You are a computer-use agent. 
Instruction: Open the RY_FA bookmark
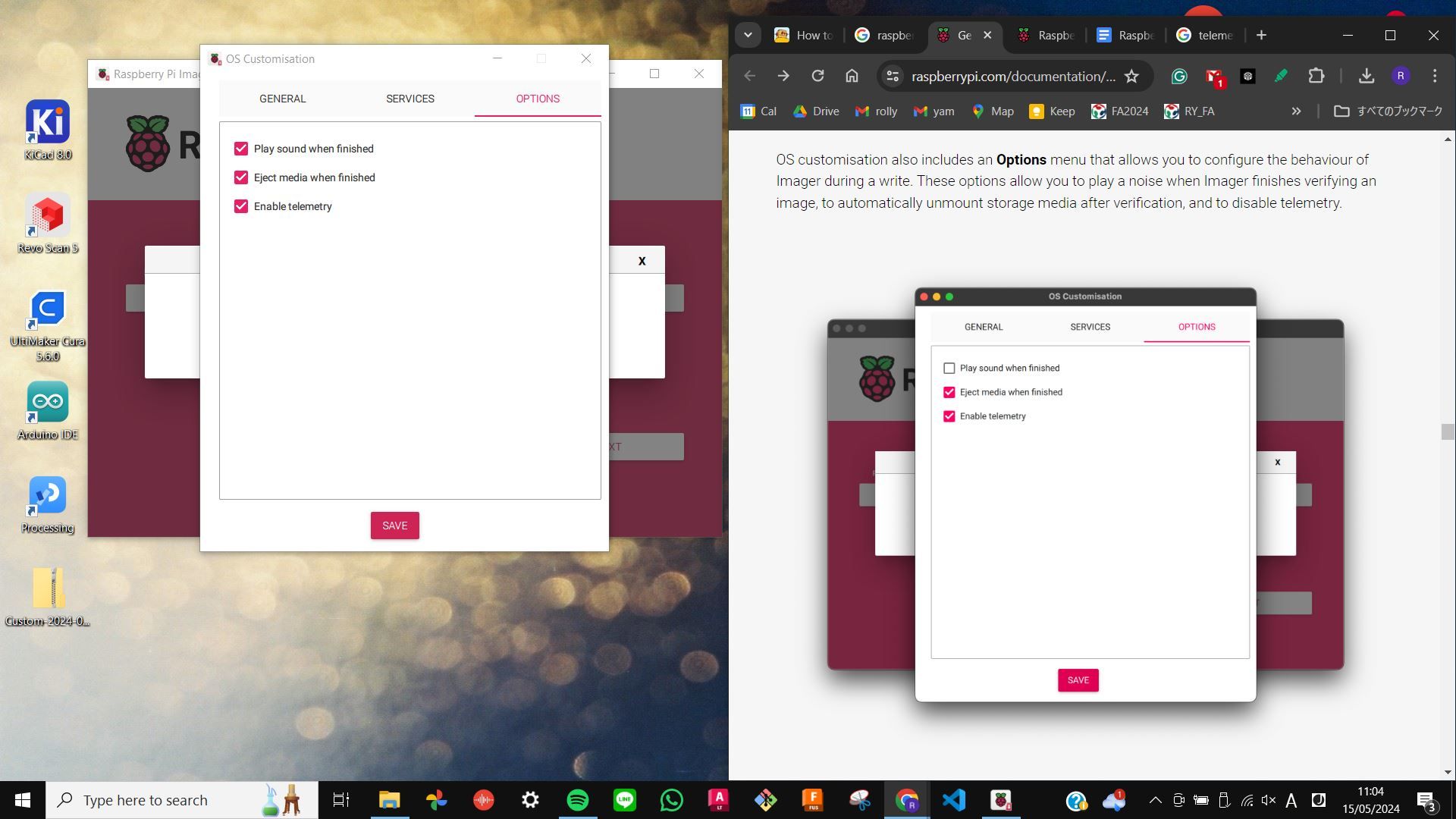(1189, 111)
